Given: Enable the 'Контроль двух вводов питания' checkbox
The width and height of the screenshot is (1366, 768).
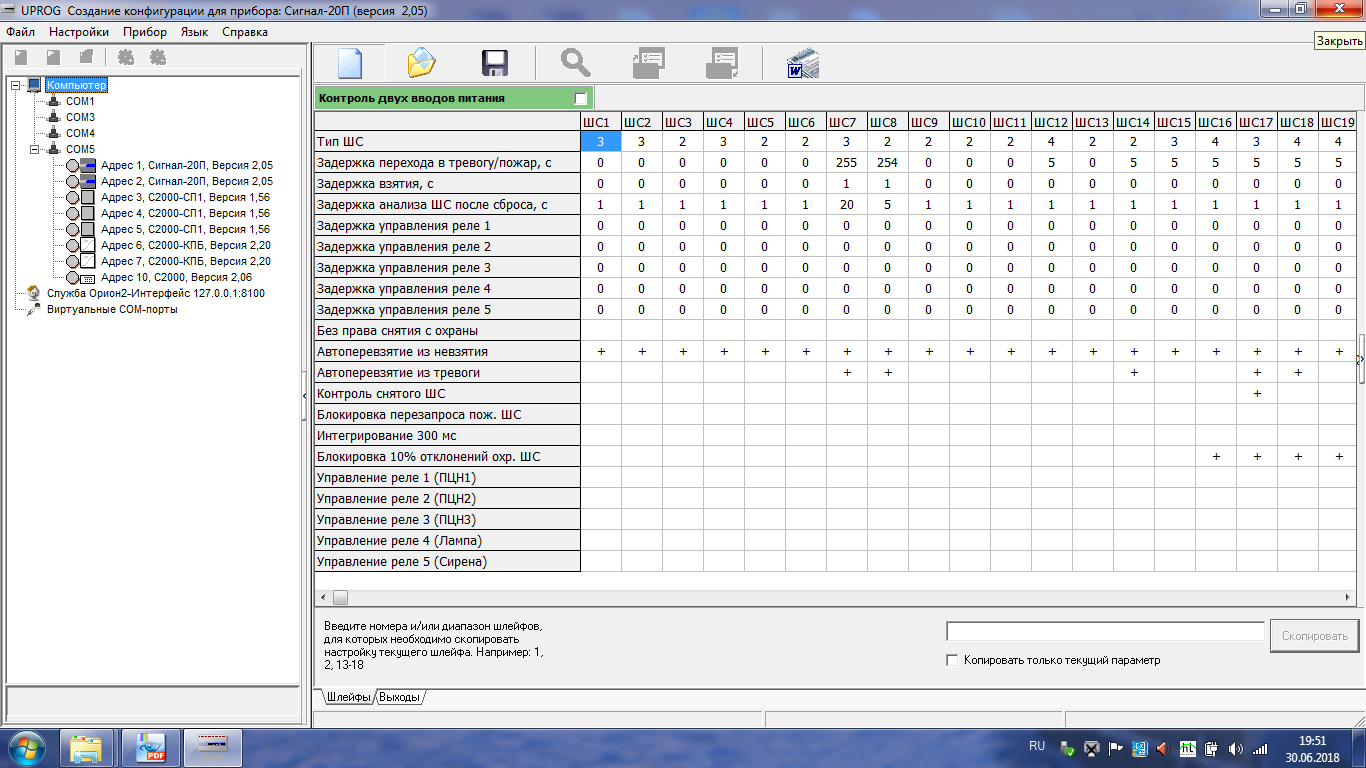Looking at the screenshot, I should (x=580, y=98).
